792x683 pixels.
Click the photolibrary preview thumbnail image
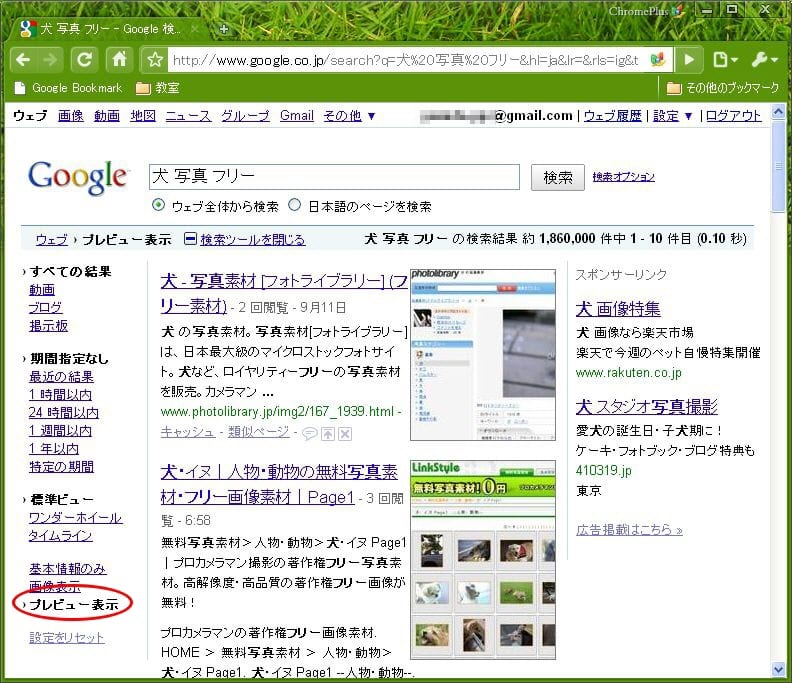pyautogui.click(x=483, y=354)
